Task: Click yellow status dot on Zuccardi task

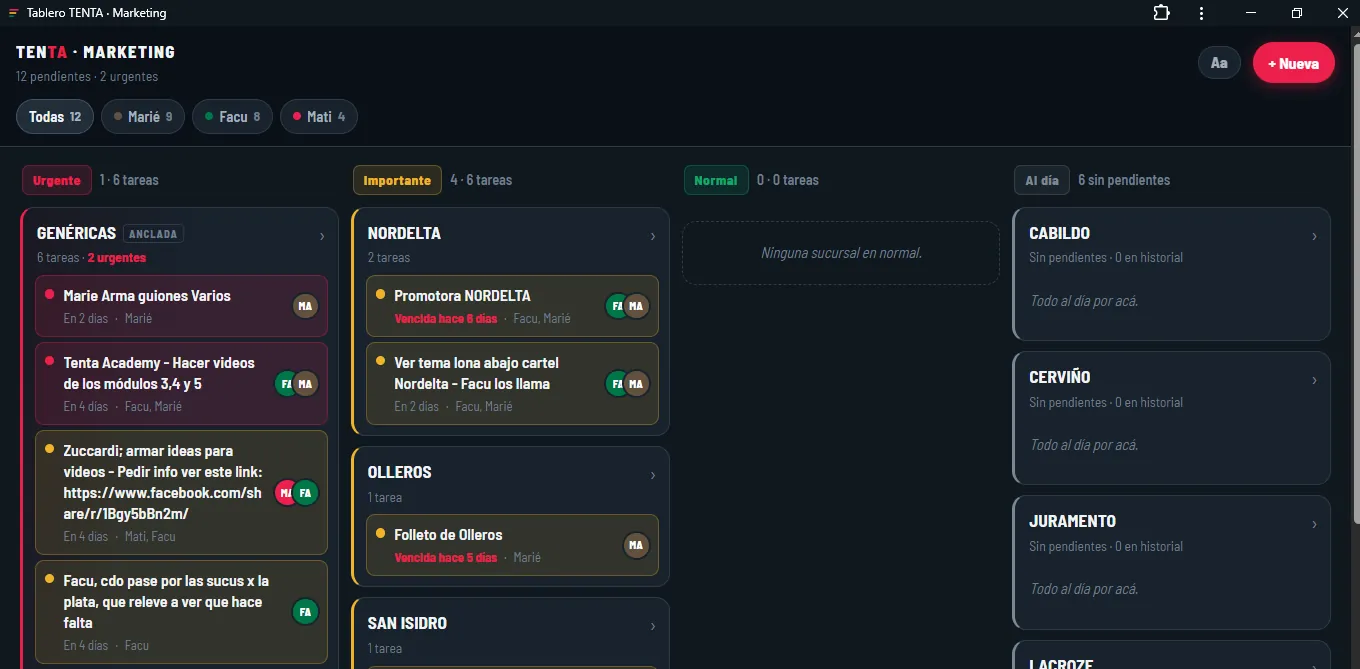Action: tap(49, 449)
